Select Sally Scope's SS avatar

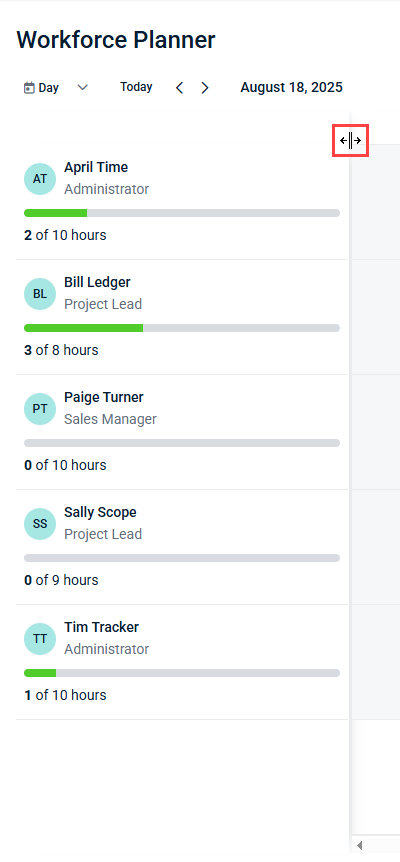pos(40,523)
